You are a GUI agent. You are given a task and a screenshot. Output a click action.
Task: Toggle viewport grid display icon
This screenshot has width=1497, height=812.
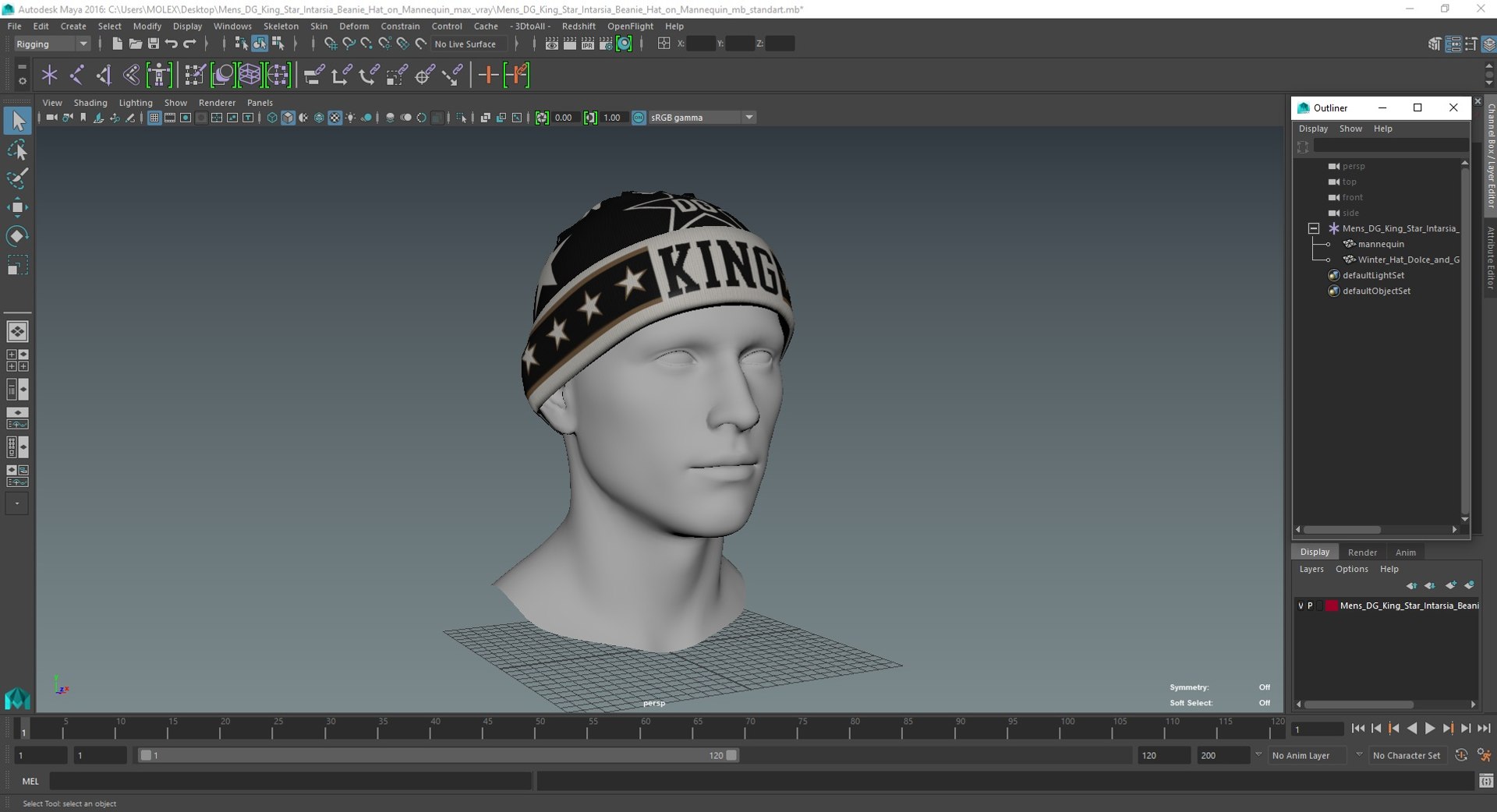[154, 118]
